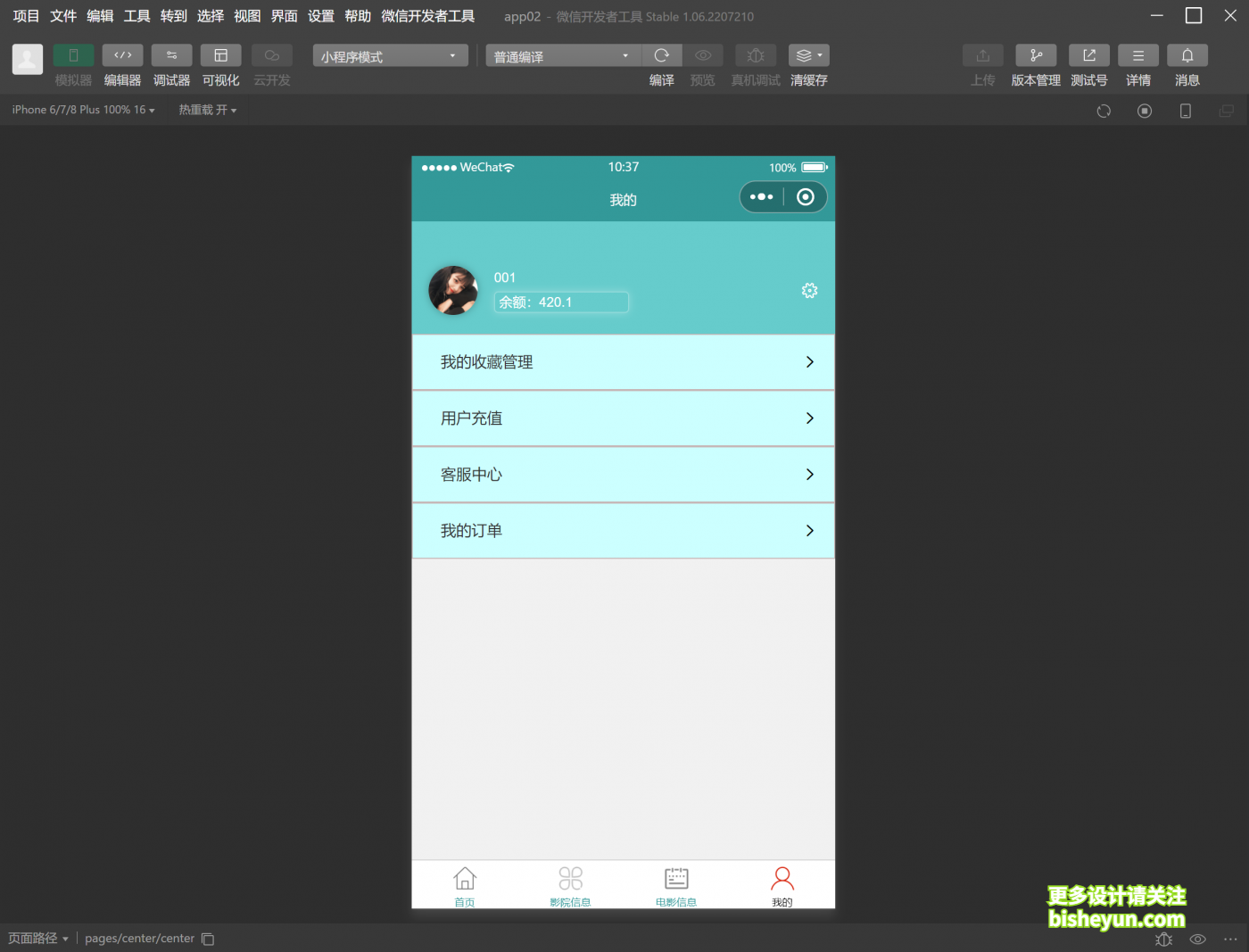Open the 微信开发者工具 menu
Viewport: 1249px width, 952px height.
coord(428,16)
